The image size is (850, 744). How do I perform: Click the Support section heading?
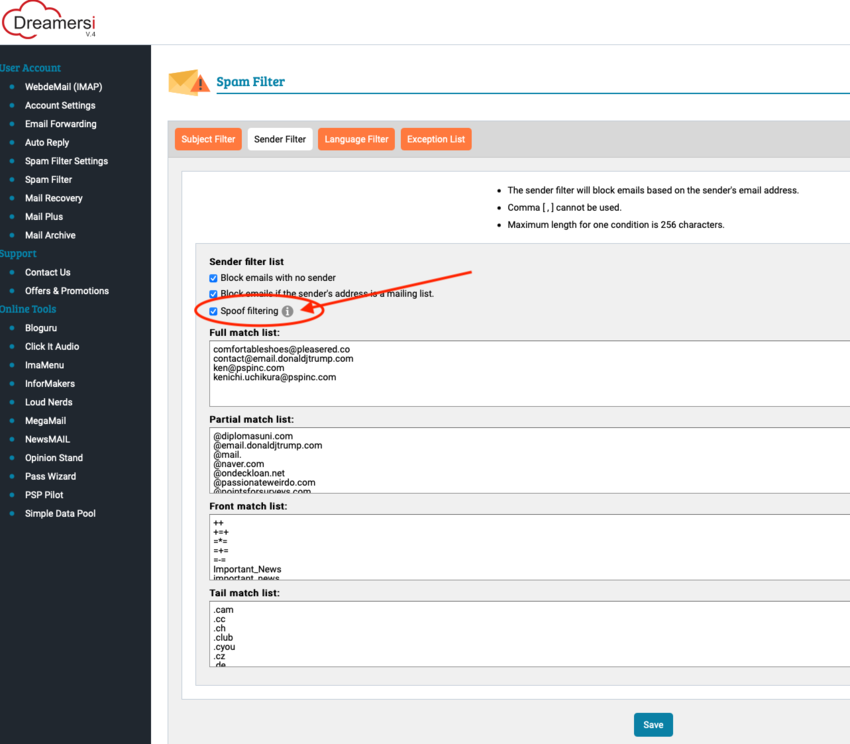coord(18,254)
